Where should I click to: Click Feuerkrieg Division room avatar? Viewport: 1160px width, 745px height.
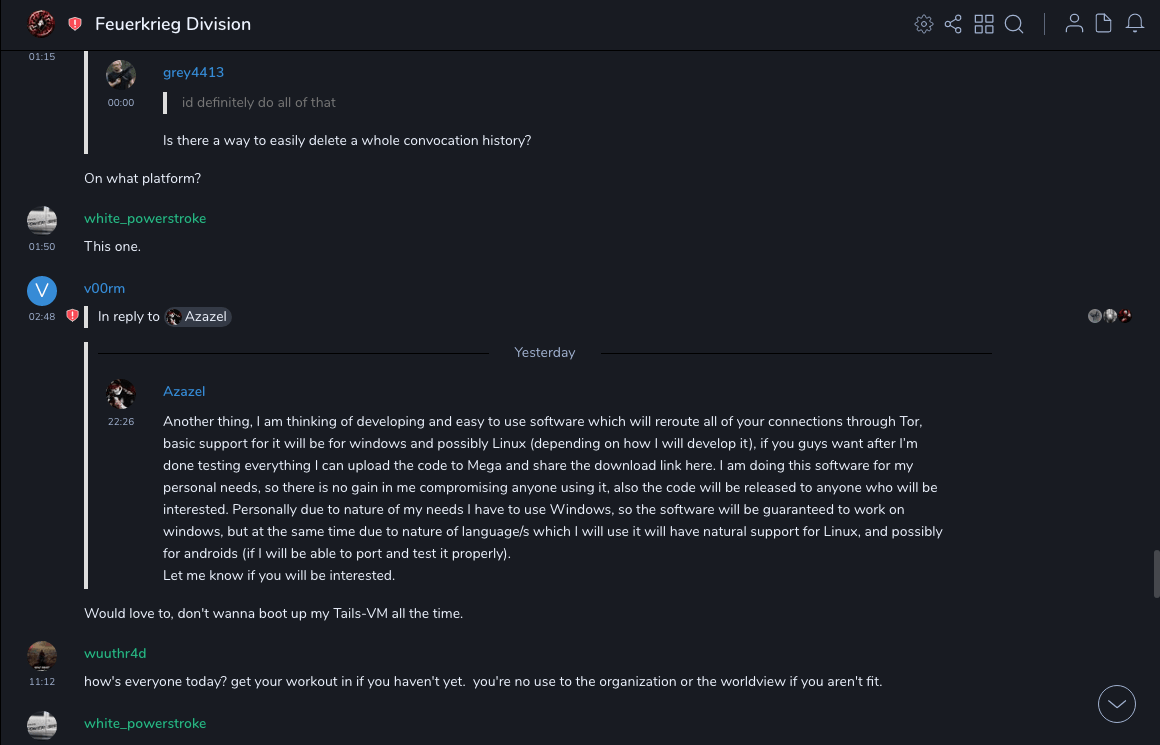pos(41,23)
